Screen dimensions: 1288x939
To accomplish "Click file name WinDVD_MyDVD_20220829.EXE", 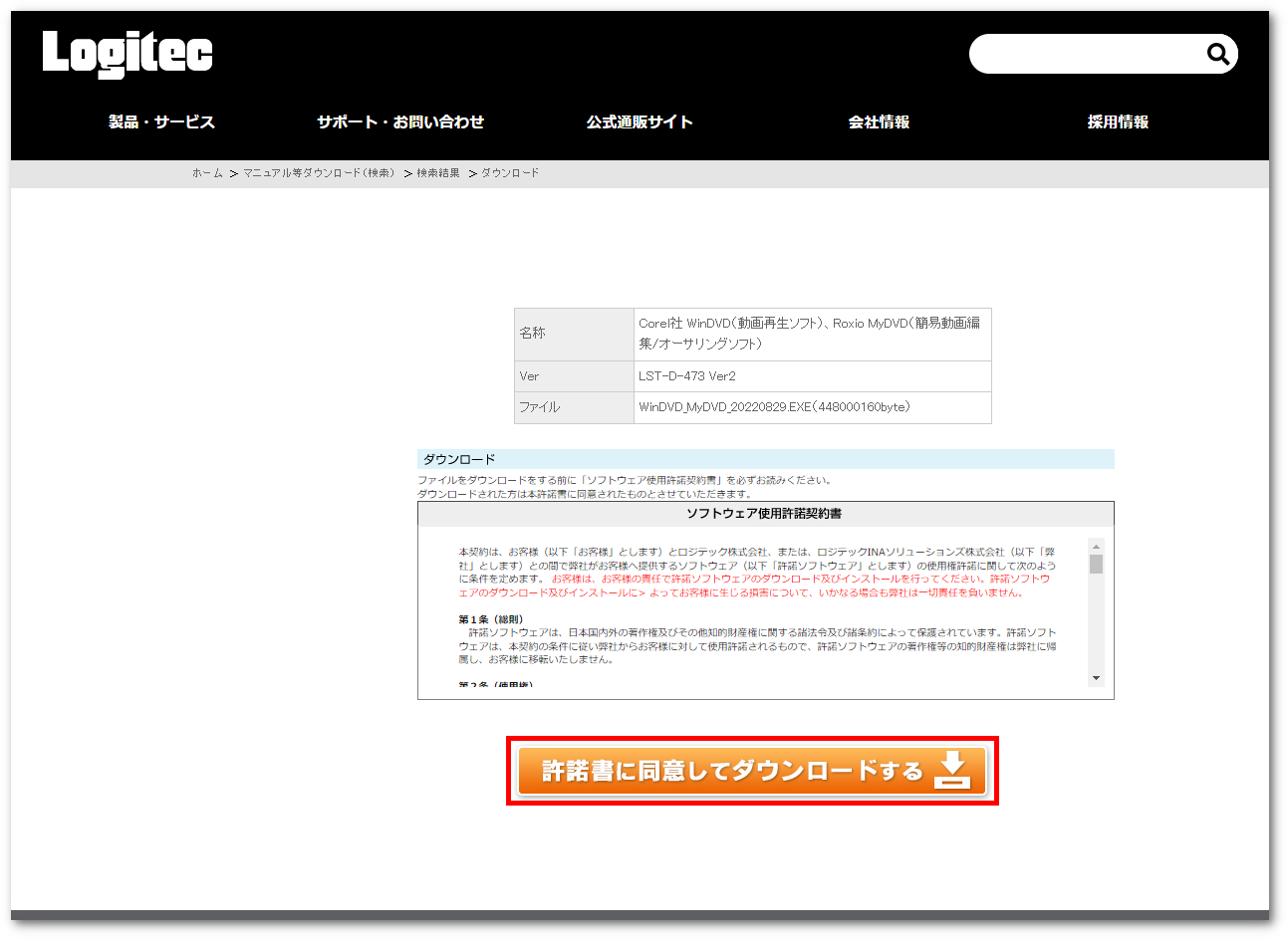I will tap(725, 407).
